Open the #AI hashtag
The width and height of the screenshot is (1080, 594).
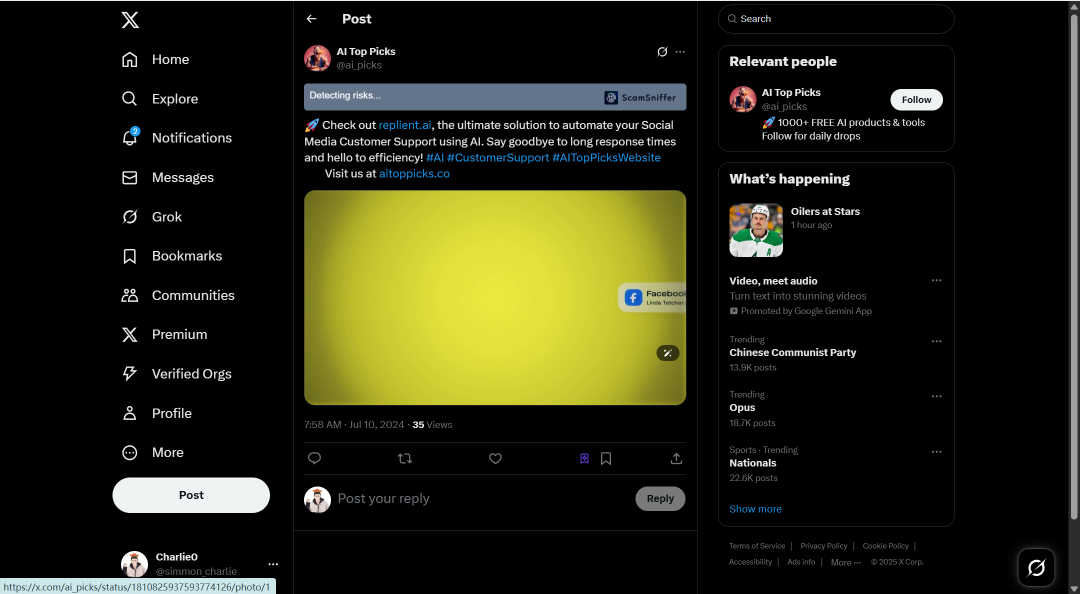tap(435, 157)
